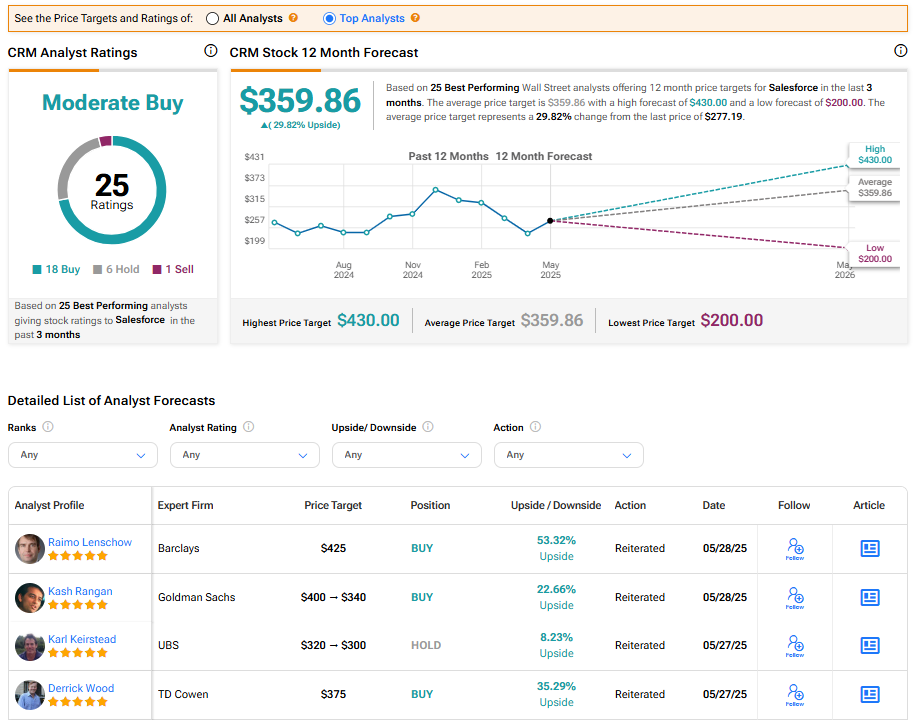Image resolution: width=916 pixels, height=720 pixels.
Task: Click Highest Price Target $430.00 value
Action: [369, 320]
